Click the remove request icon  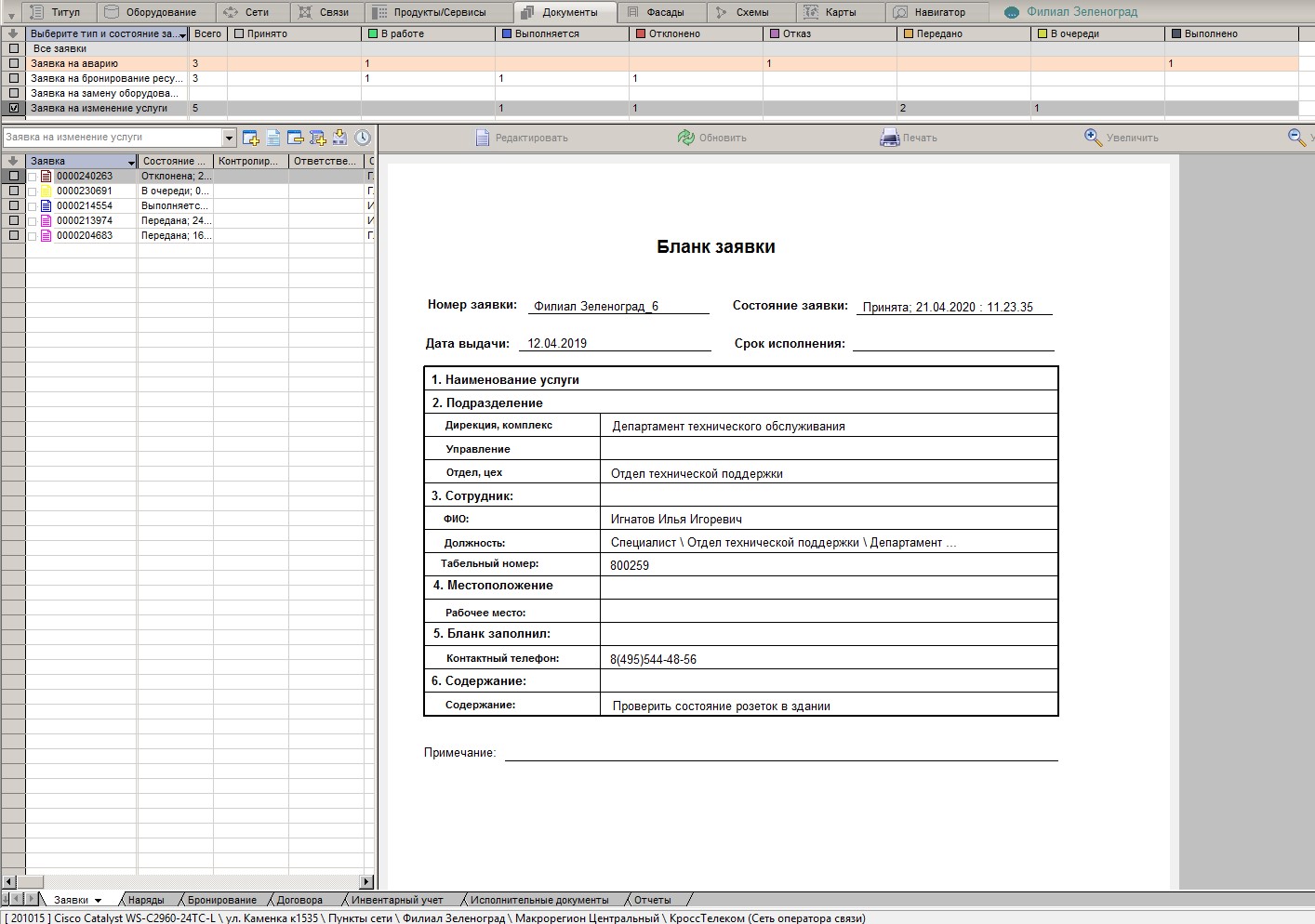(x=296, y=138)
